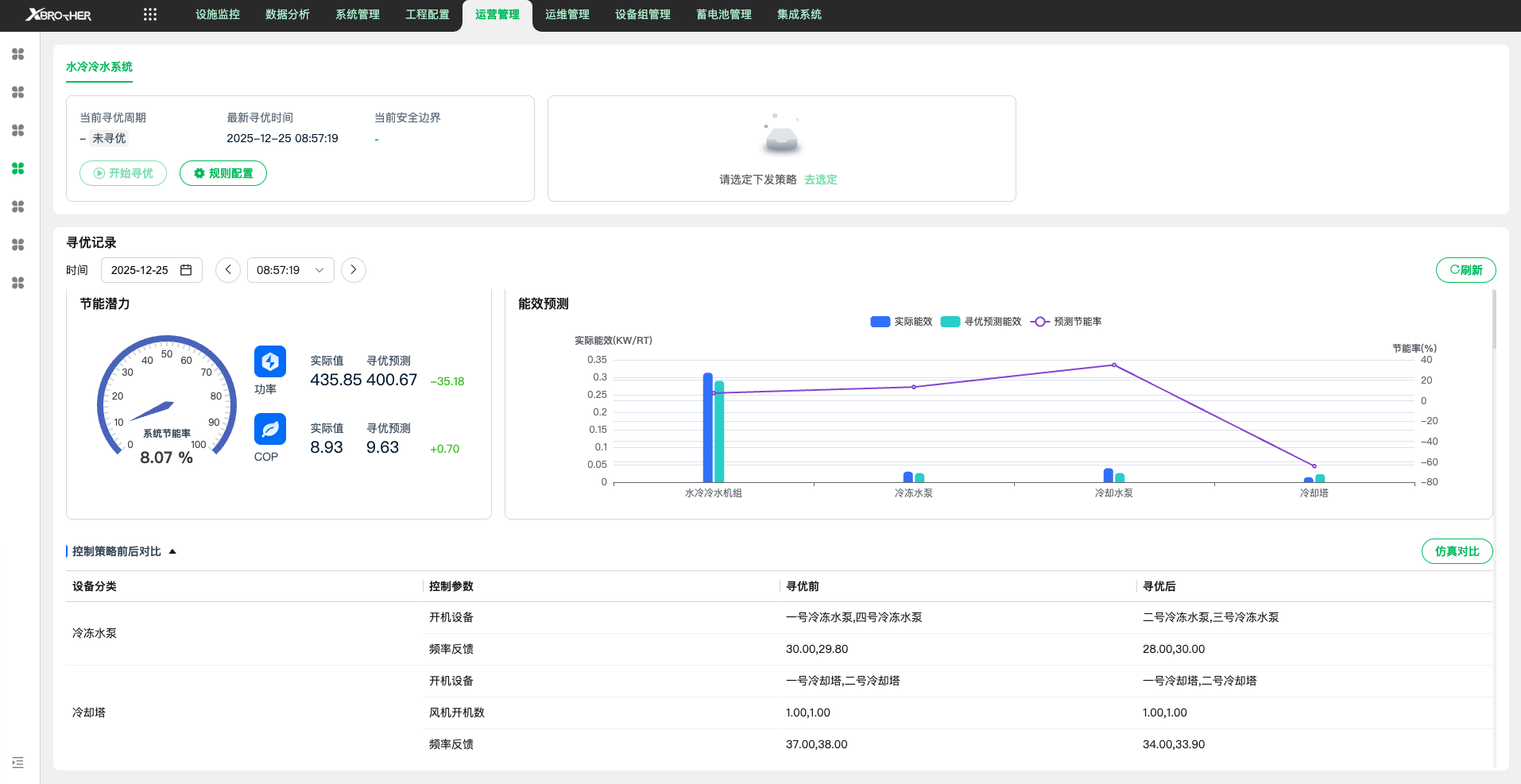This screenshot has width=1521, height=784.
Task: Click the first sidebar module icon
Action: (18, 54)
